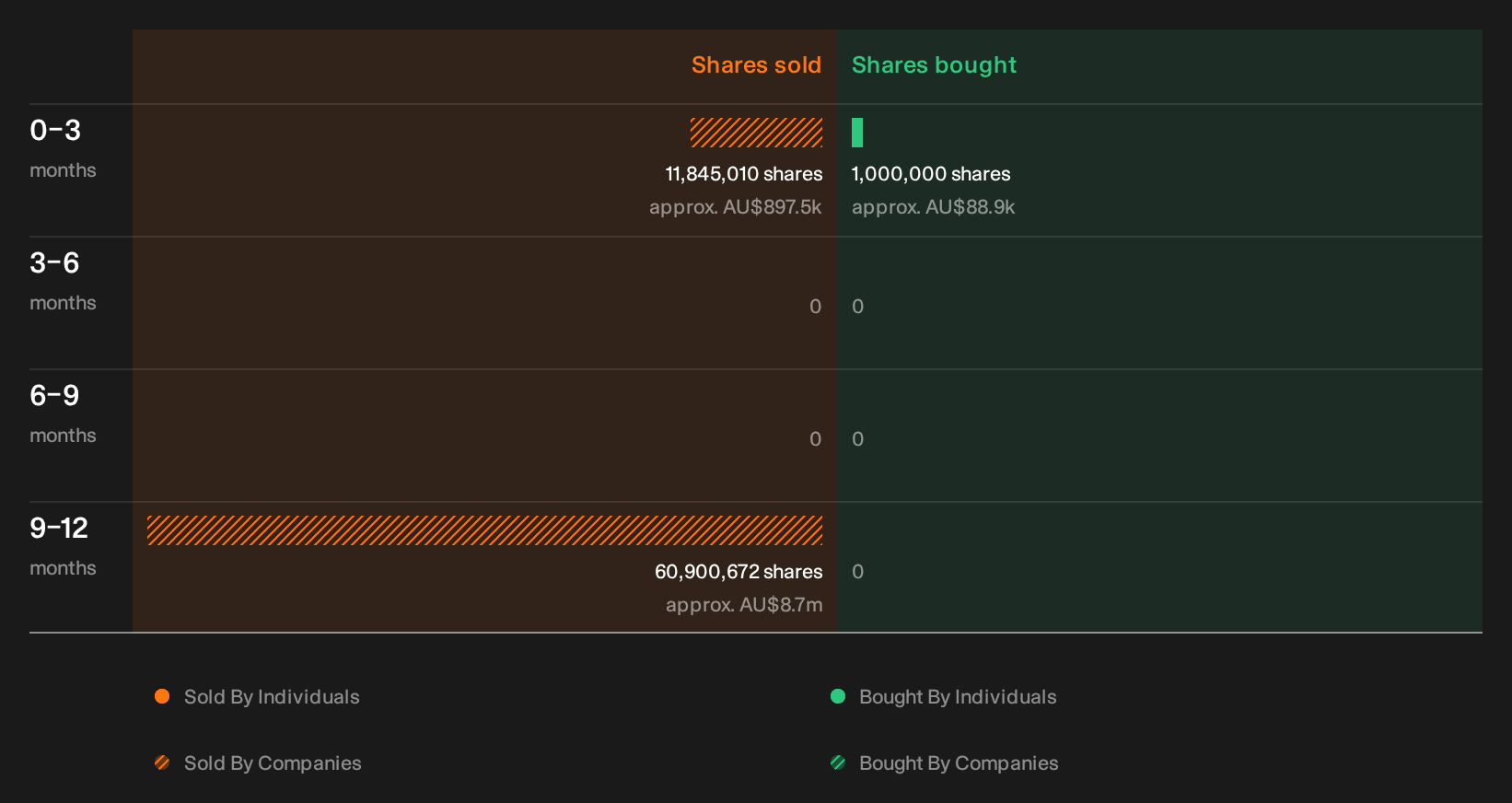Click the approx. AU$88.9k text
The image size is (1512, 803).
coord(933,207)
